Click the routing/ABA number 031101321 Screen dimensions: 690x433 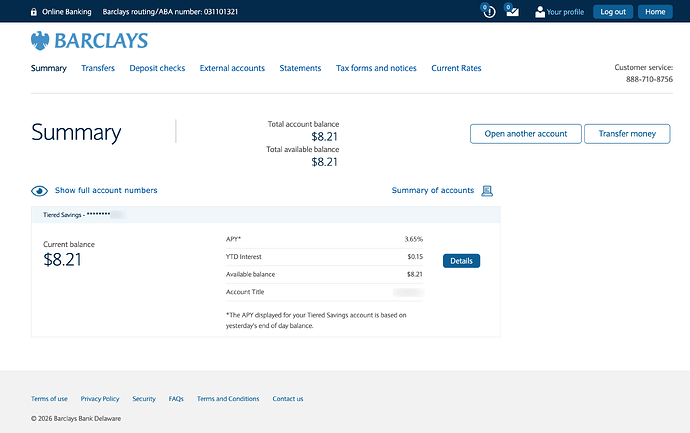click(220, 12)
